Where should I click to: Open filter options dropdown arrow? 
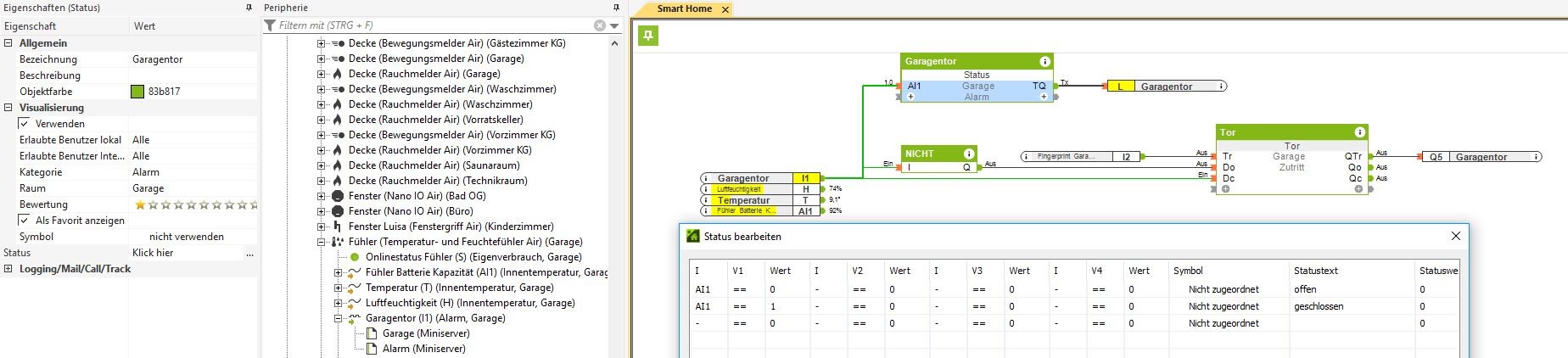pos(614,25)
